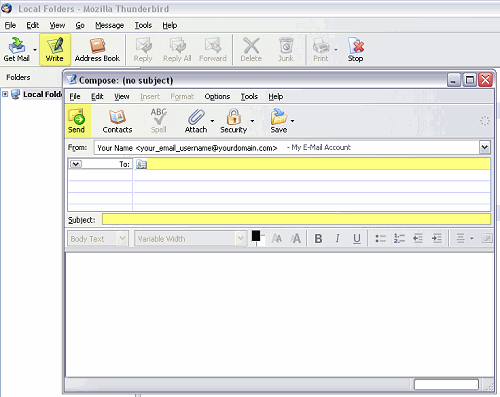The image size is (500, 397).
Task: Open the Get Mail dropdown arrow
Action: click(x=35, y=50)
